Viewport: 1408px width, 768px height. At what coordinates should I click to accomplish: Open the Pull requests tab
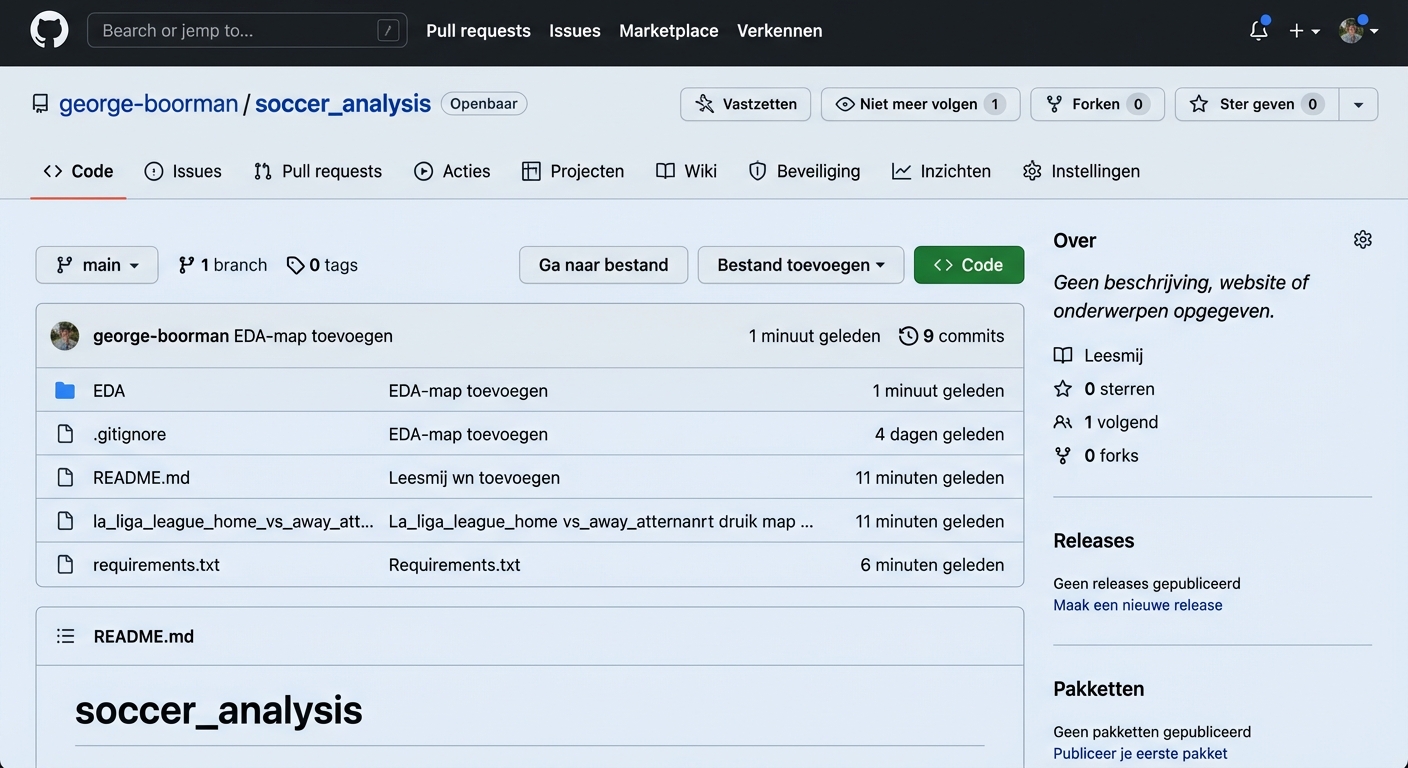pos(317,170)
